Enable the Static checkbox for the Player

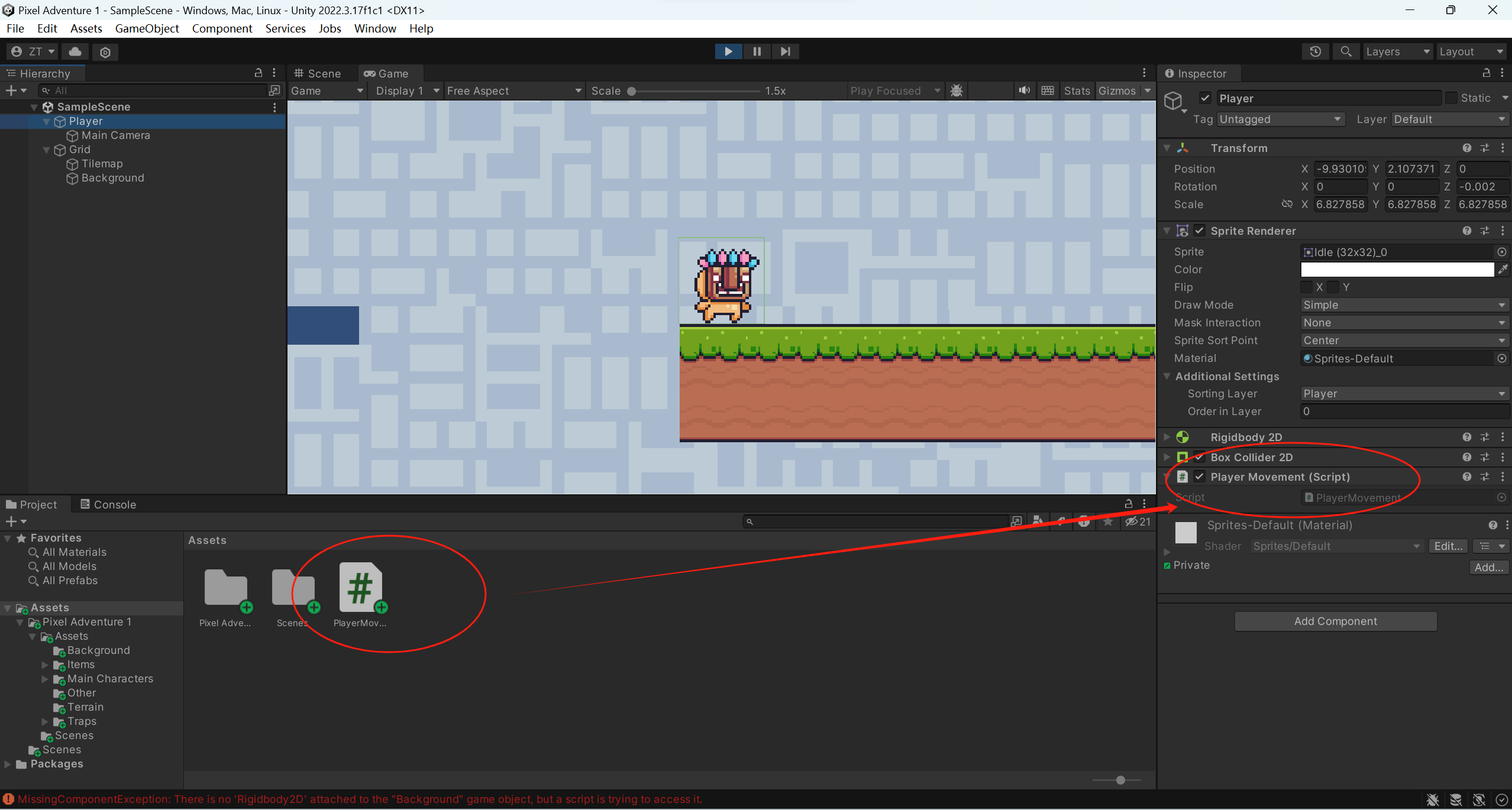pos(1452,98)
